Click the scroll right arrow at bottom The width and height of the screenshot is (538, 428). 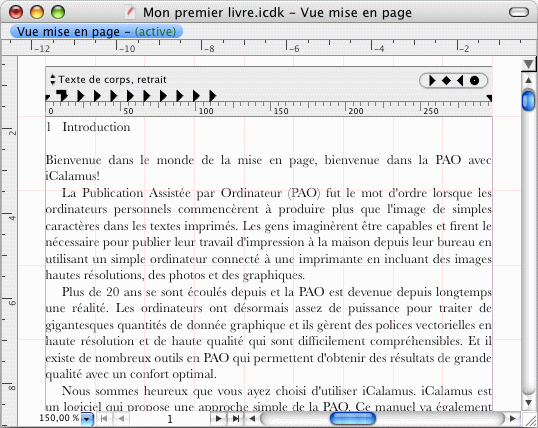point(513,418)
